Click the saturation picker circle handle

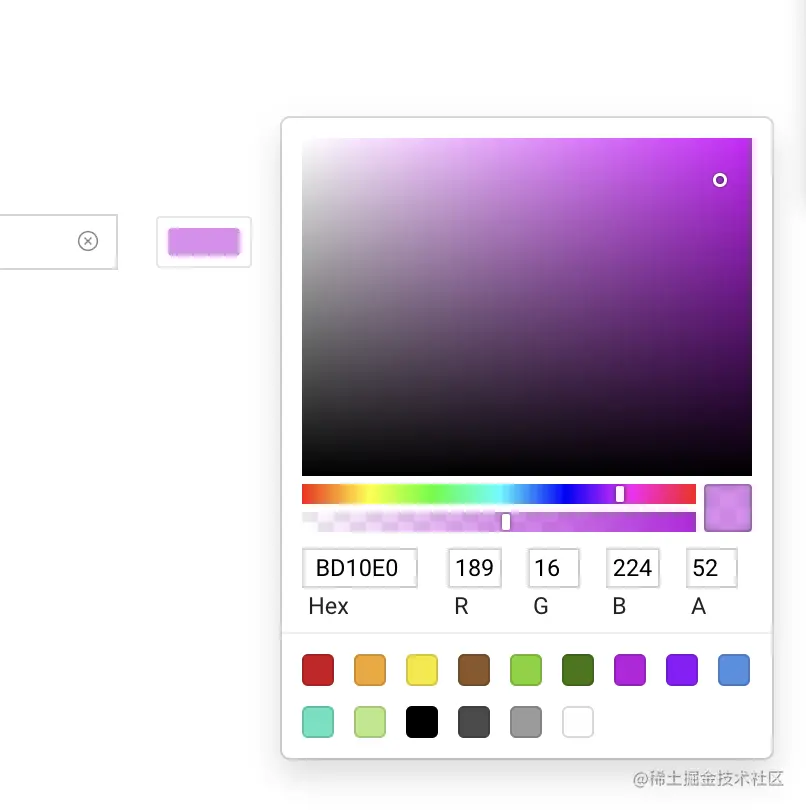[720, 180]
